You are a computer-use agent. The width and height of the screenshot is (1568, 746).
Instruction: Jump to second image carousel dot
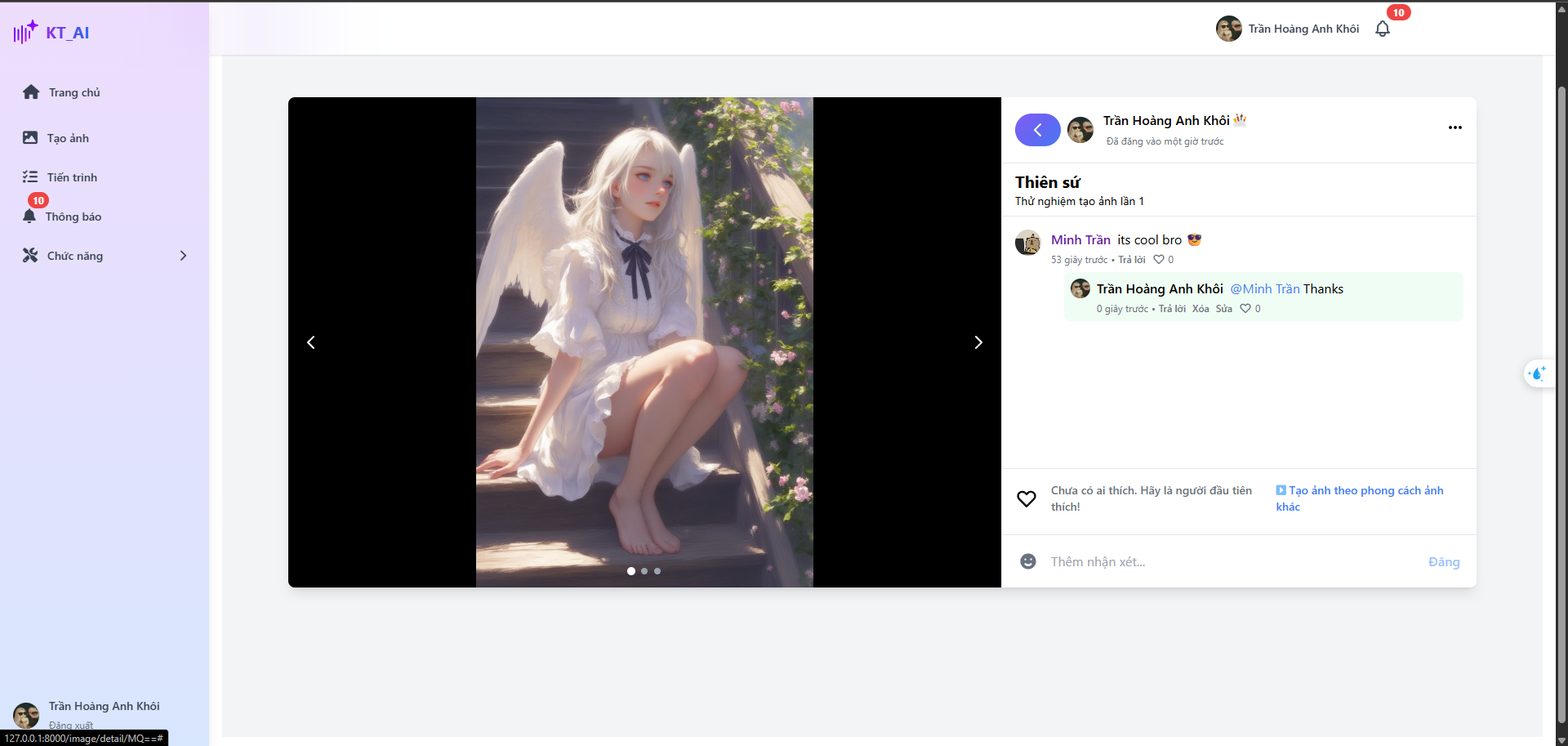coord(644,571)
